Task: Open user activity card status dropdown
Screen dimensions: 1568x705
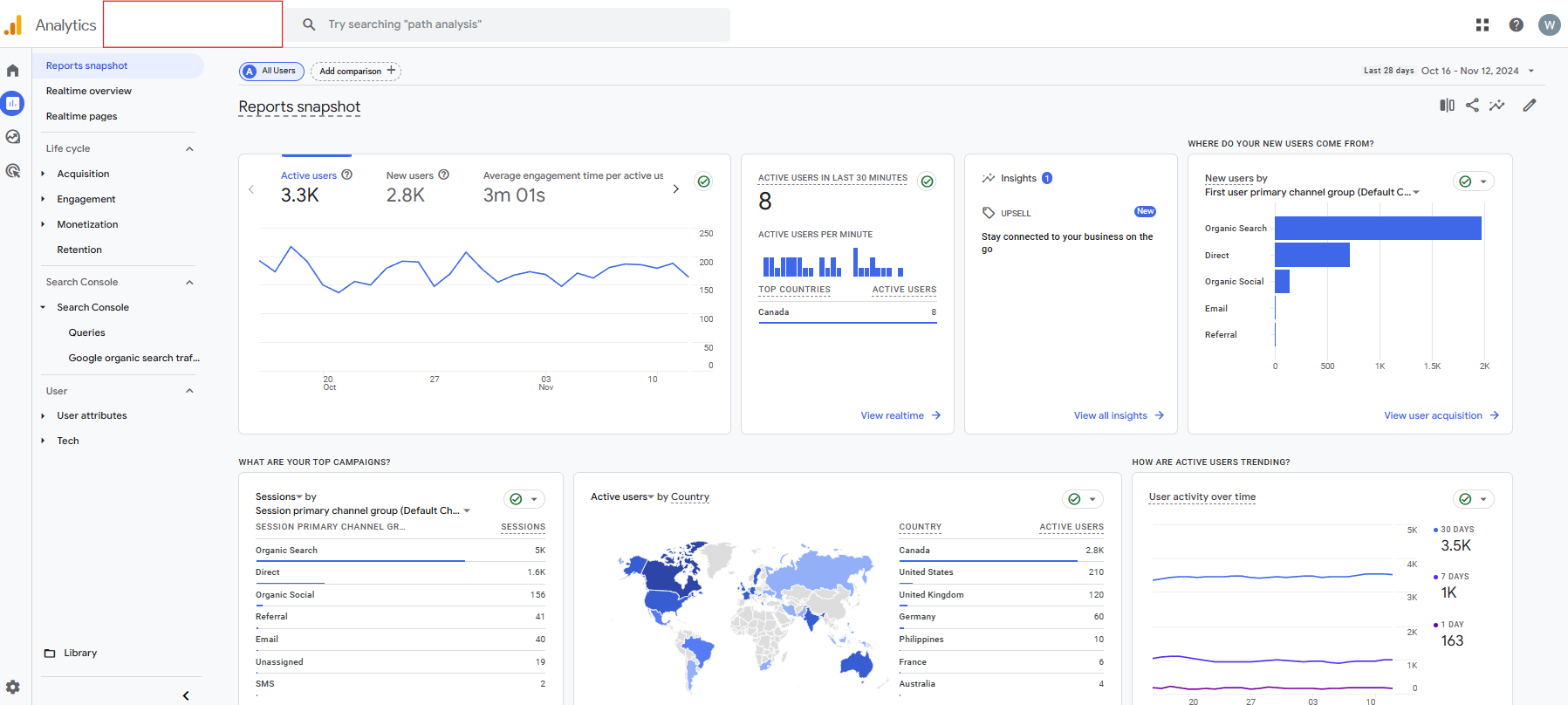Action: coord(1474,499)
